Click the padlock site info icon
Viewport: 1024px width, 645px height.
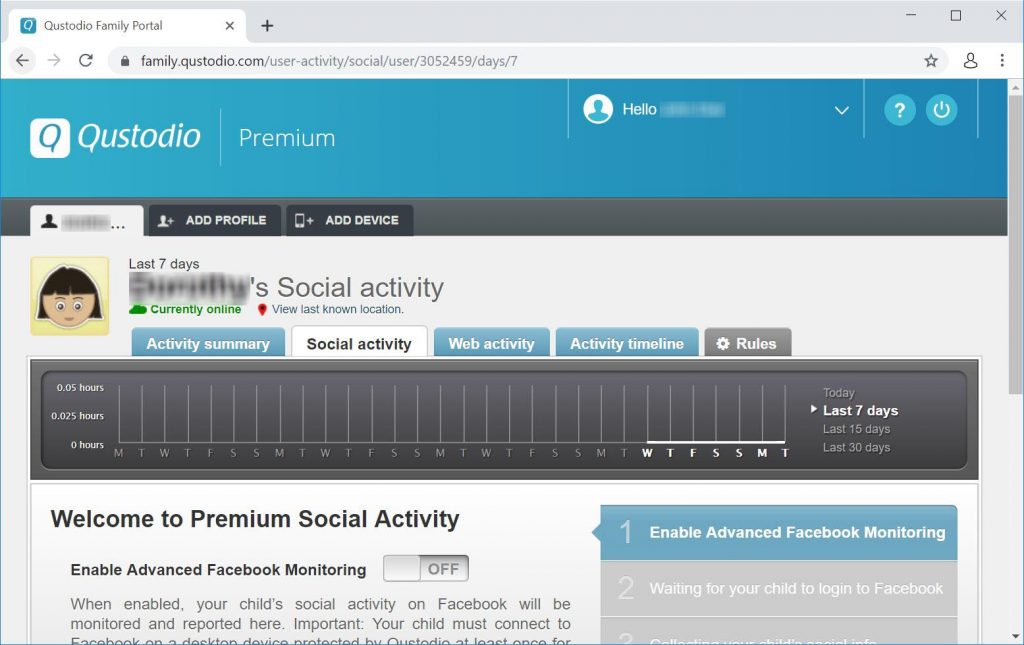pyautogui.click(x=125, y=61)
